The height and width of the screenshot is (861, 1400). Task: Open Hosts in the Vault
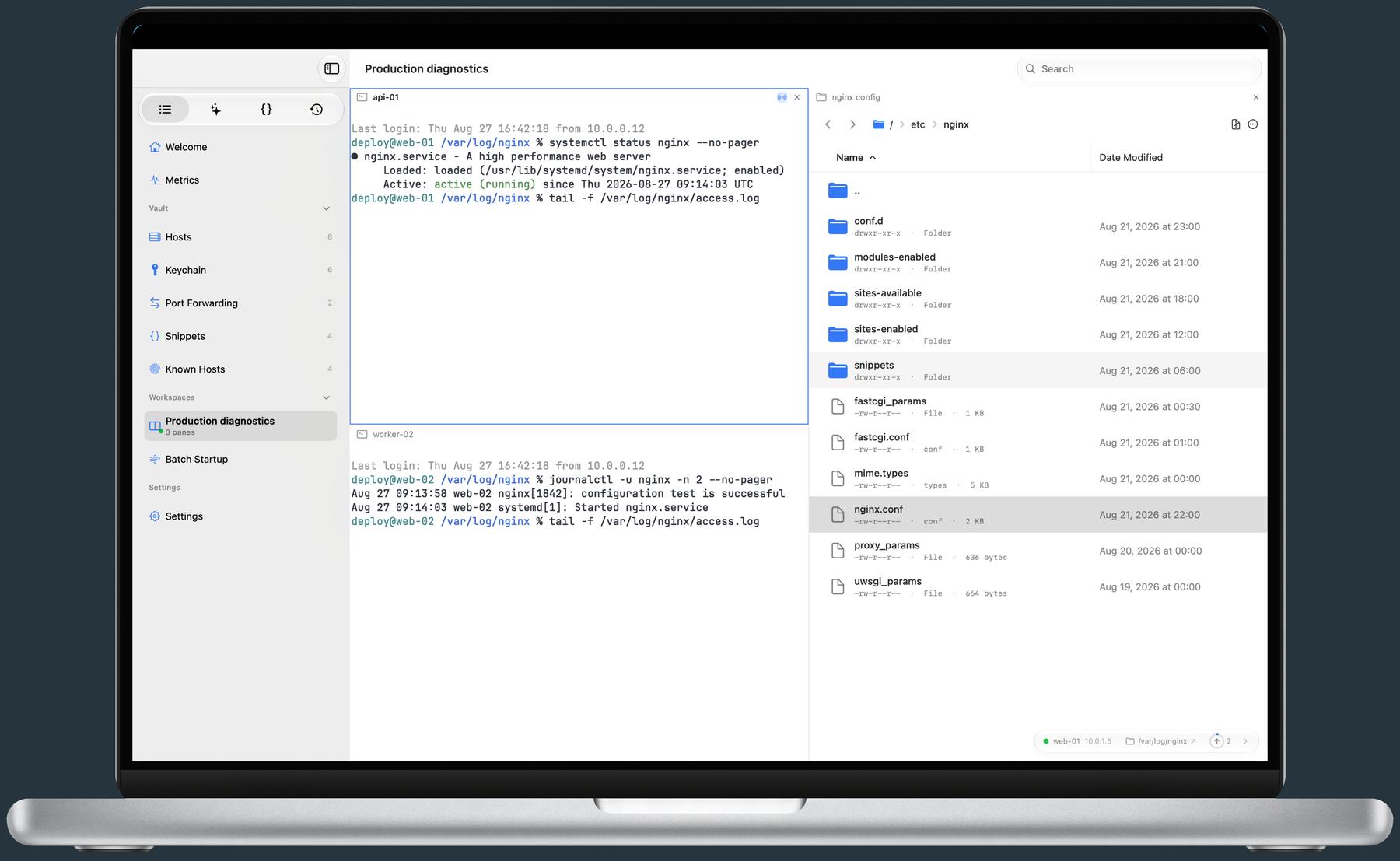pos(240,237)
